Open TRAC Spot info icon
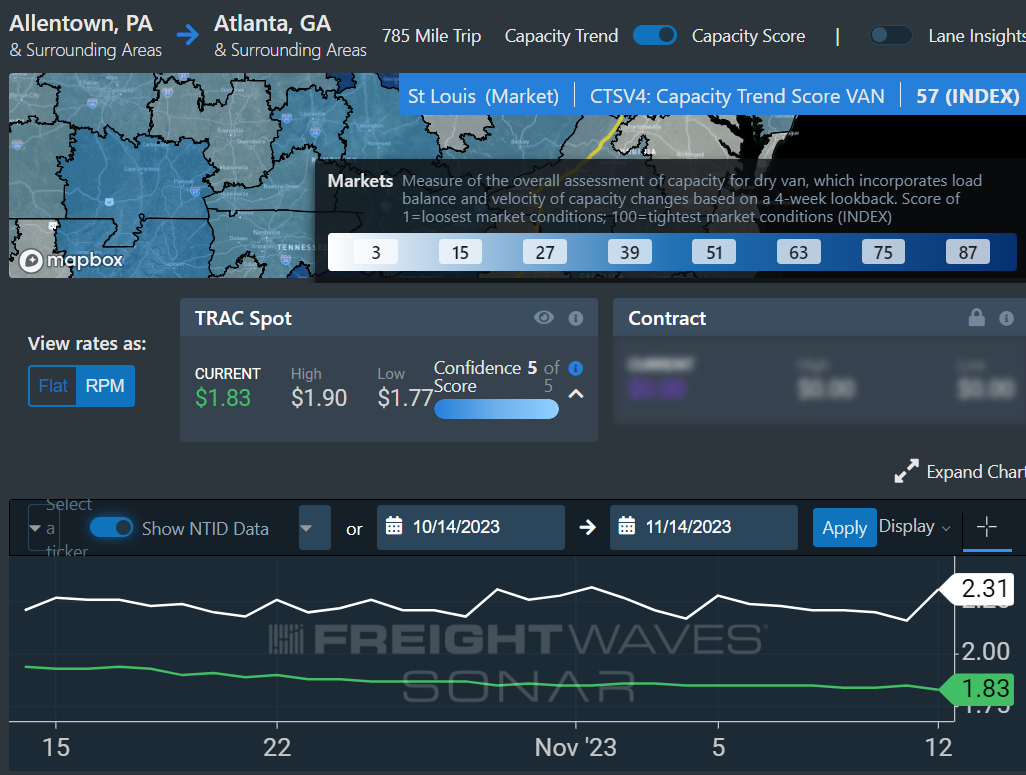Image resolution: width=1026 pixels, height=775 pixels. coord(576,318)
